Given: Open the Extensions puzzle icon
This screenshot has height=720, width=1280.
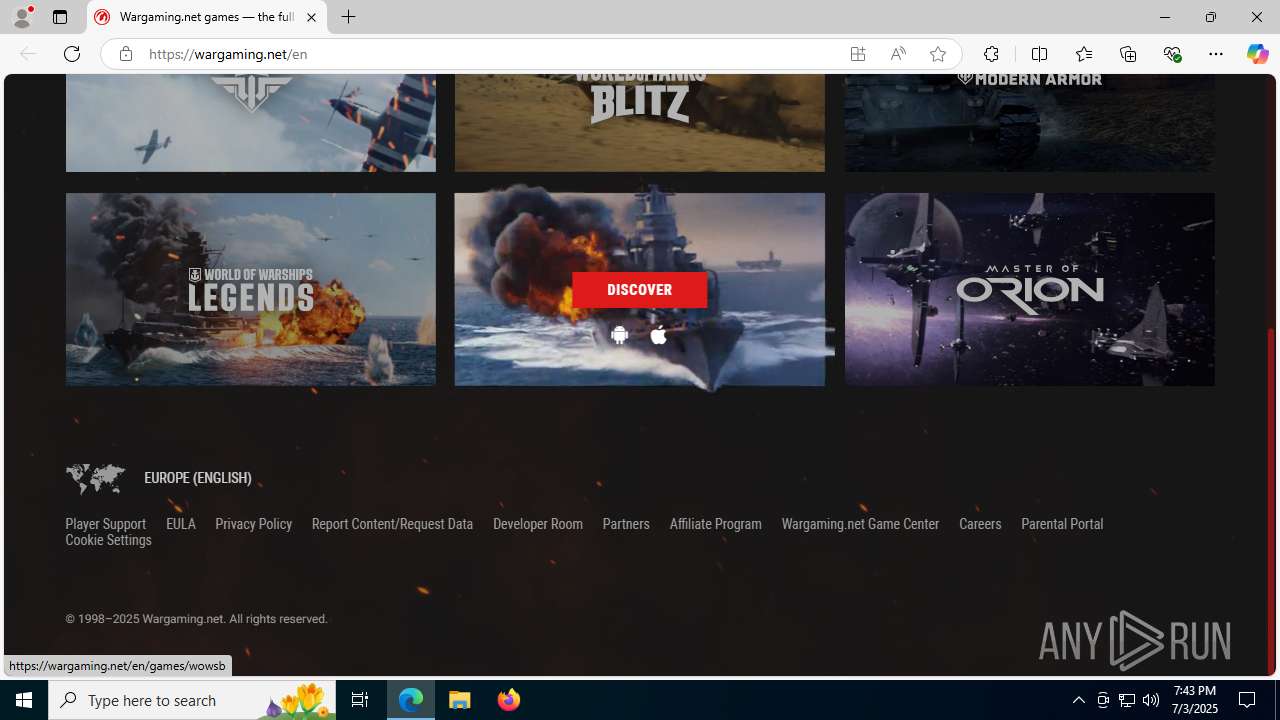Looking at the screenshot, I should 991,54.
